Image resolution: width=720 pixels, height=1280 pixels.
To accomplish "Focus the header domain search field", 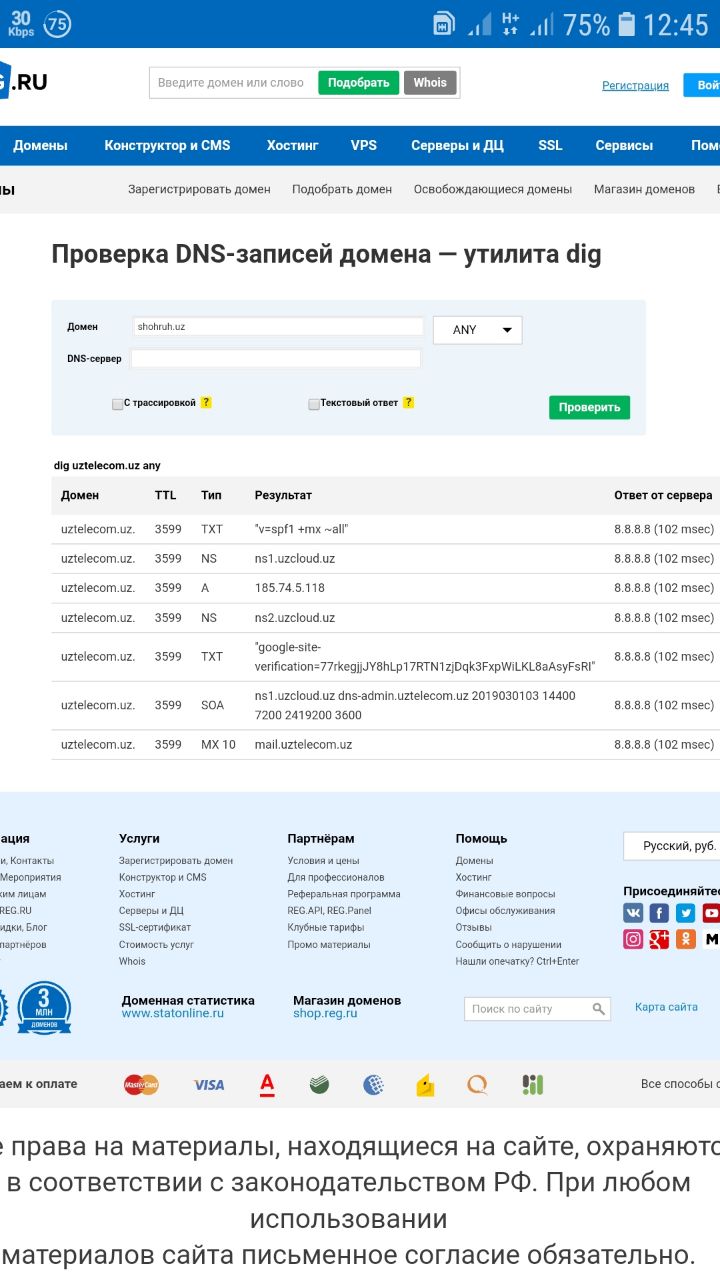I will click(x=232, y=83).
